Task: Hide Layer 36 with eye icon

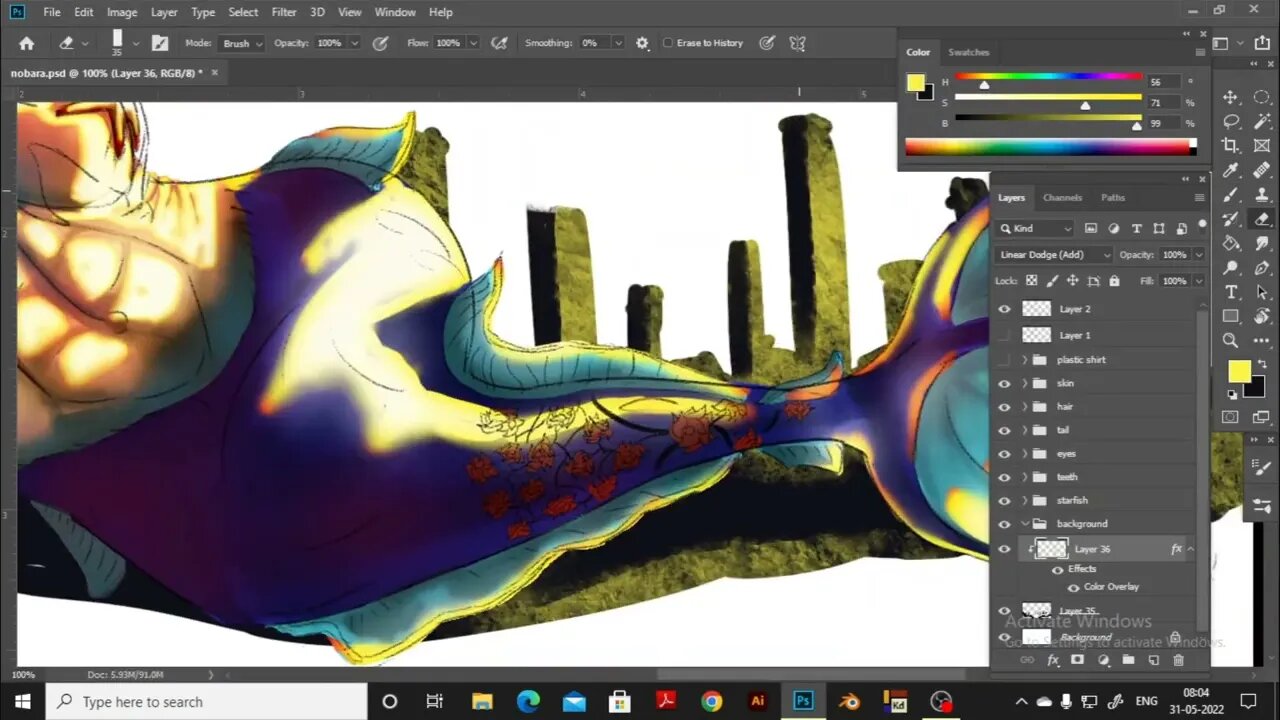Action: click(1005, 549)
